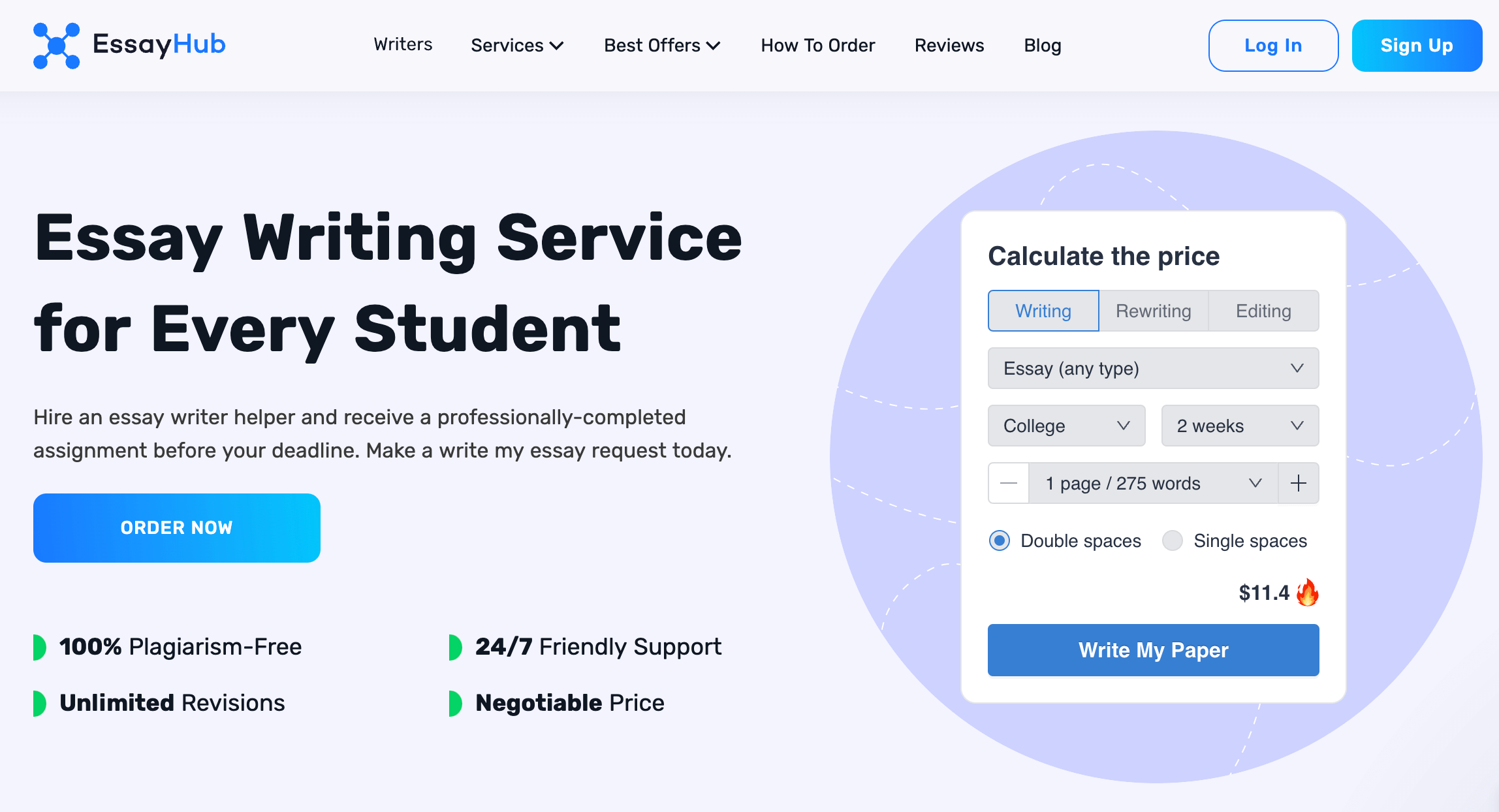Open the How To Order page link
Viewport: 1499px width, 812px height.
[817, 46]
